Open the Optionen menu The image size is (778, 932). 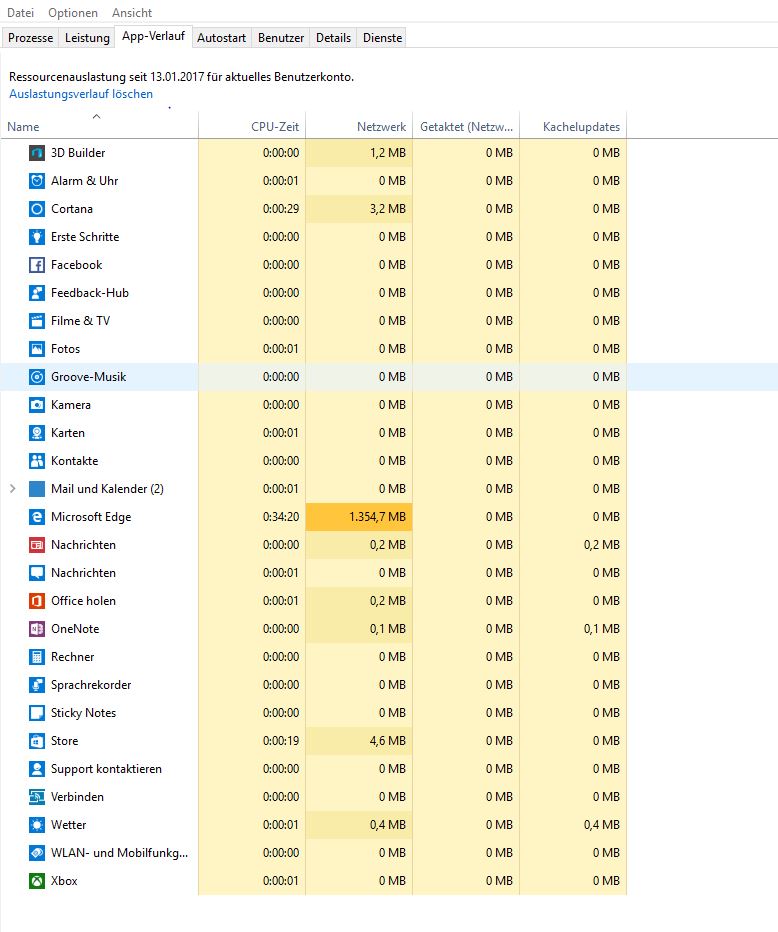73,12
